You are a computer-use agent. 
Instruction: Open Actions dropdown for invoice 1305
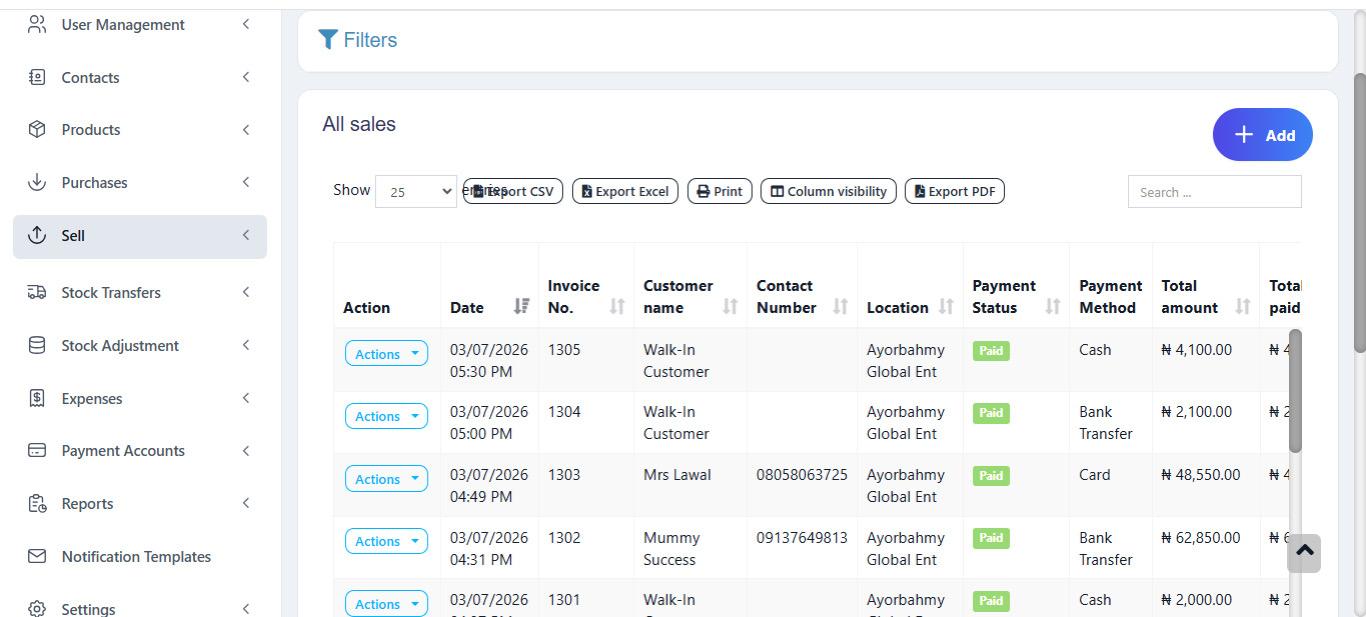point(386,354)
